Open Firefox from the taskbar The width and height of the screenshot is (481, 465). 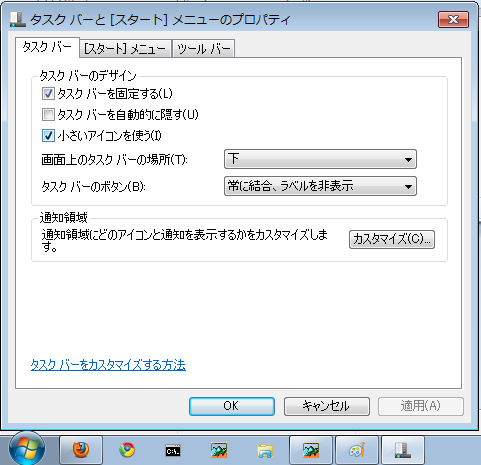[x=81, y=450]
